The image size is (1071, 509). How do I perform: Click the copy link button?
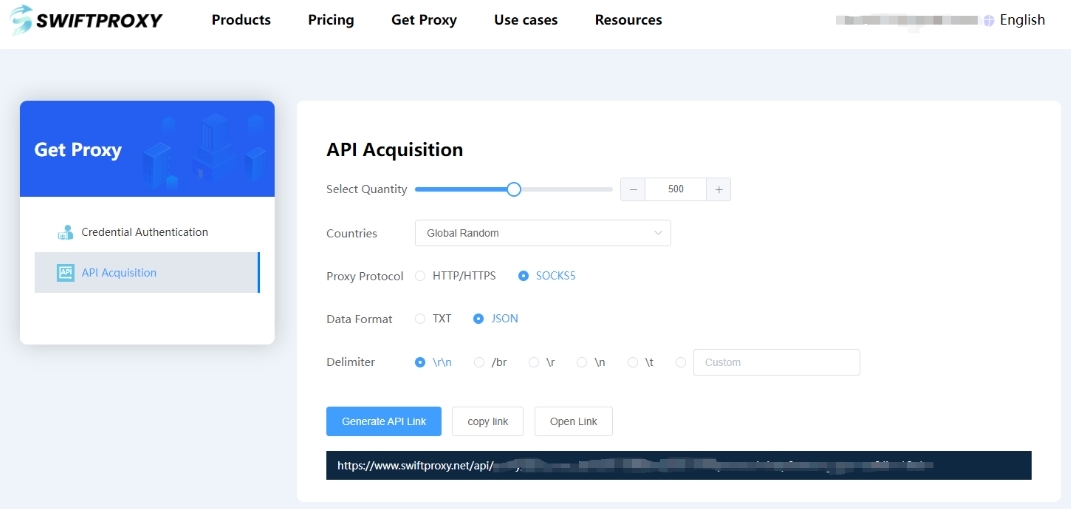pos(488,422)
